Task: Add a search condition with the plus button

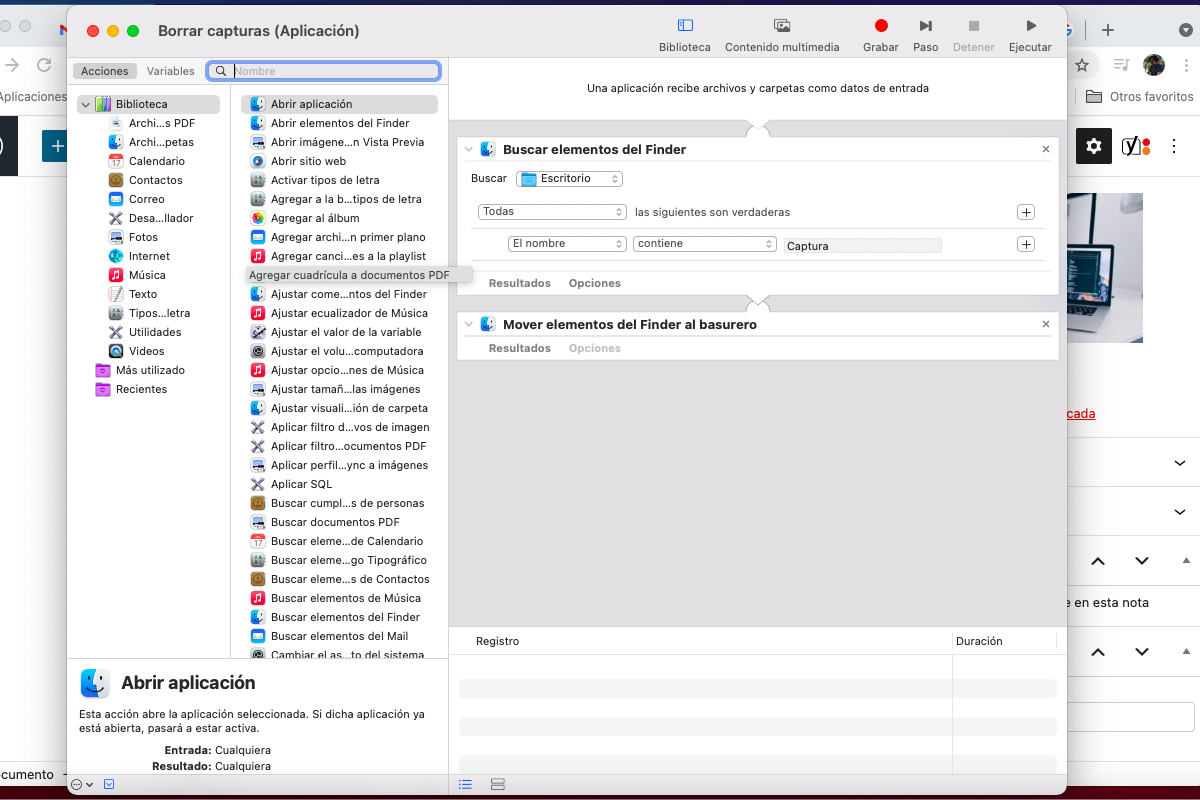Action: coord(1026,243)
